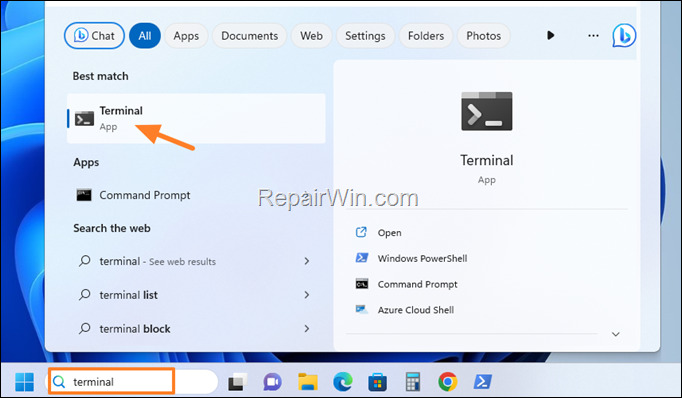Viewport: 682px width, 398px height.
Task: Launch Google Chrome from the taskbar
Action: click(x=448, y=382)
